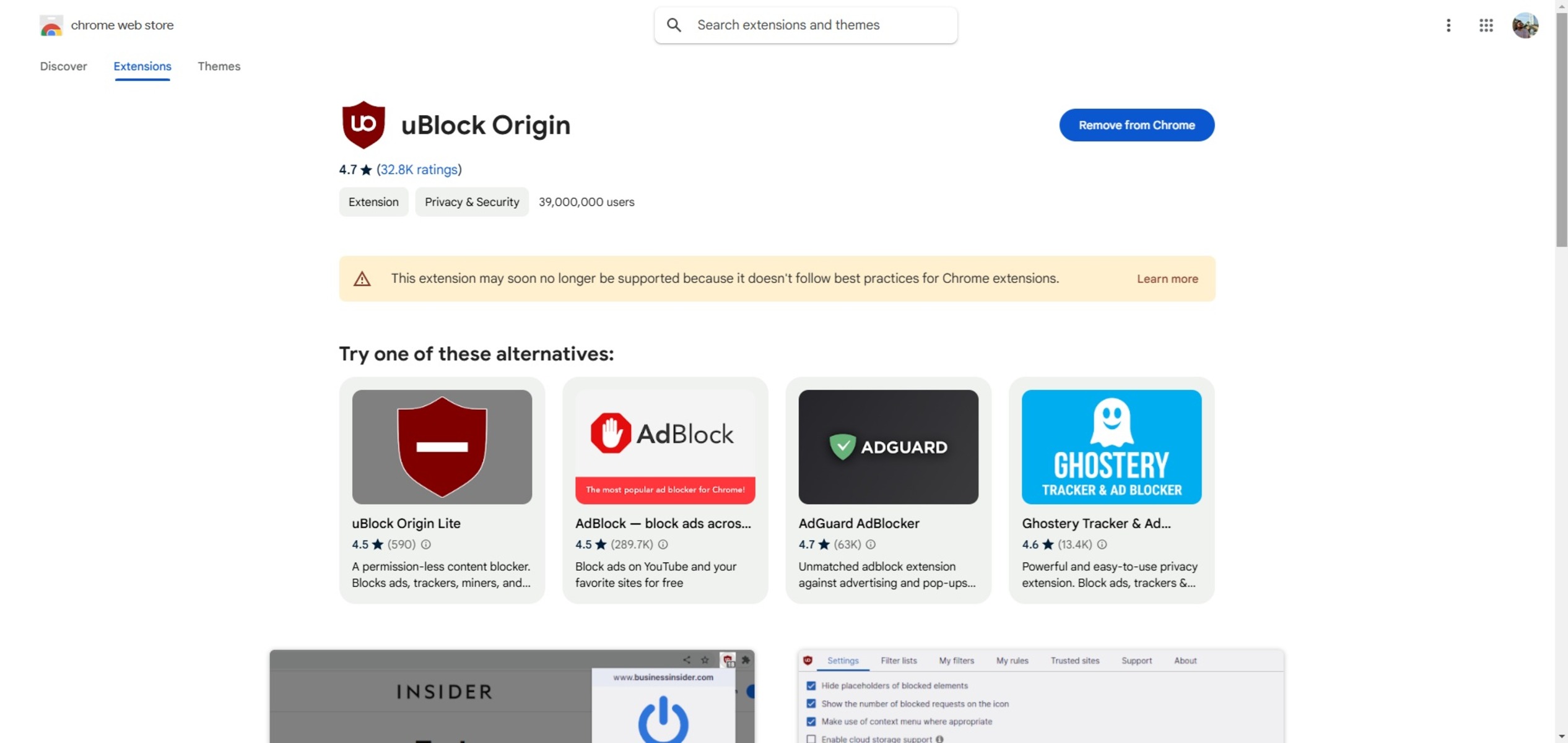Open the AdBlock thumbnail image
Viewport: 1568px width, 743px height.
(665, 446)
